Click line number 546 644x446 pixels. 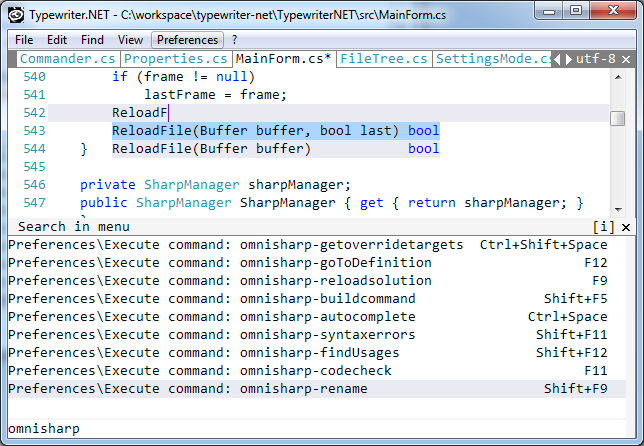click(x=34, y=185)
